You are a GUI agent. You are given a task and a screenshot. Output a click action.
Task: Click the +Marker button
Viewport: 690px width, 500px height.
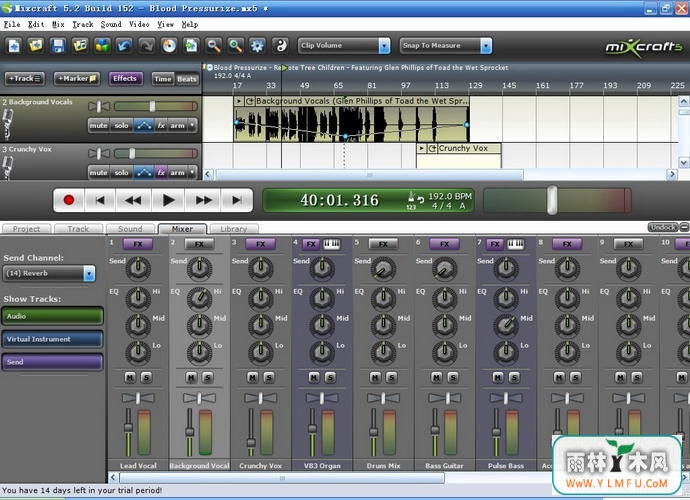pyautogui.click(x=77, y=79)
